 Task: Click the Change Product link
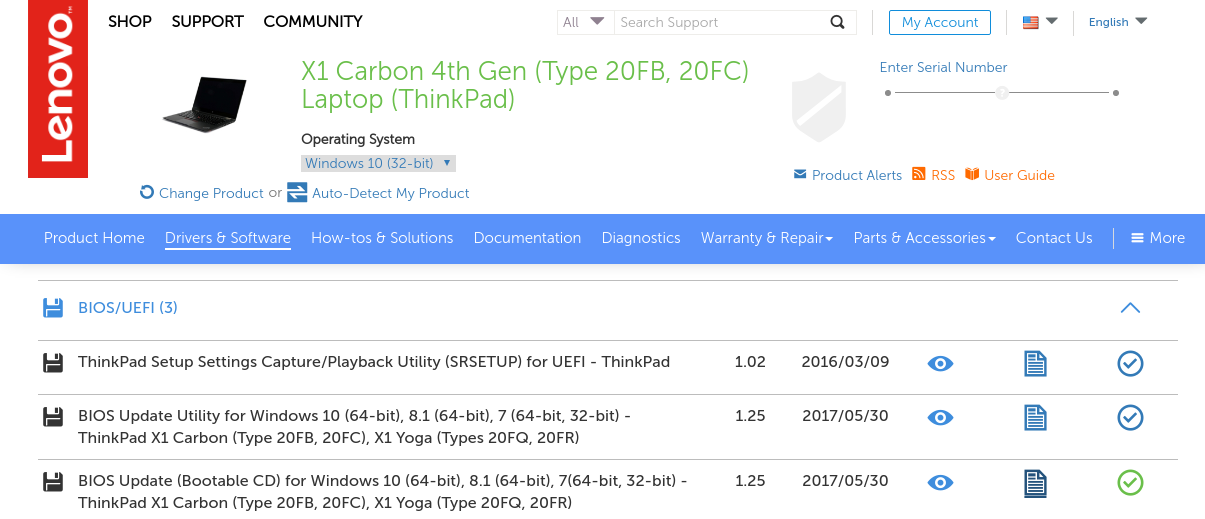[x=202, y=193]
